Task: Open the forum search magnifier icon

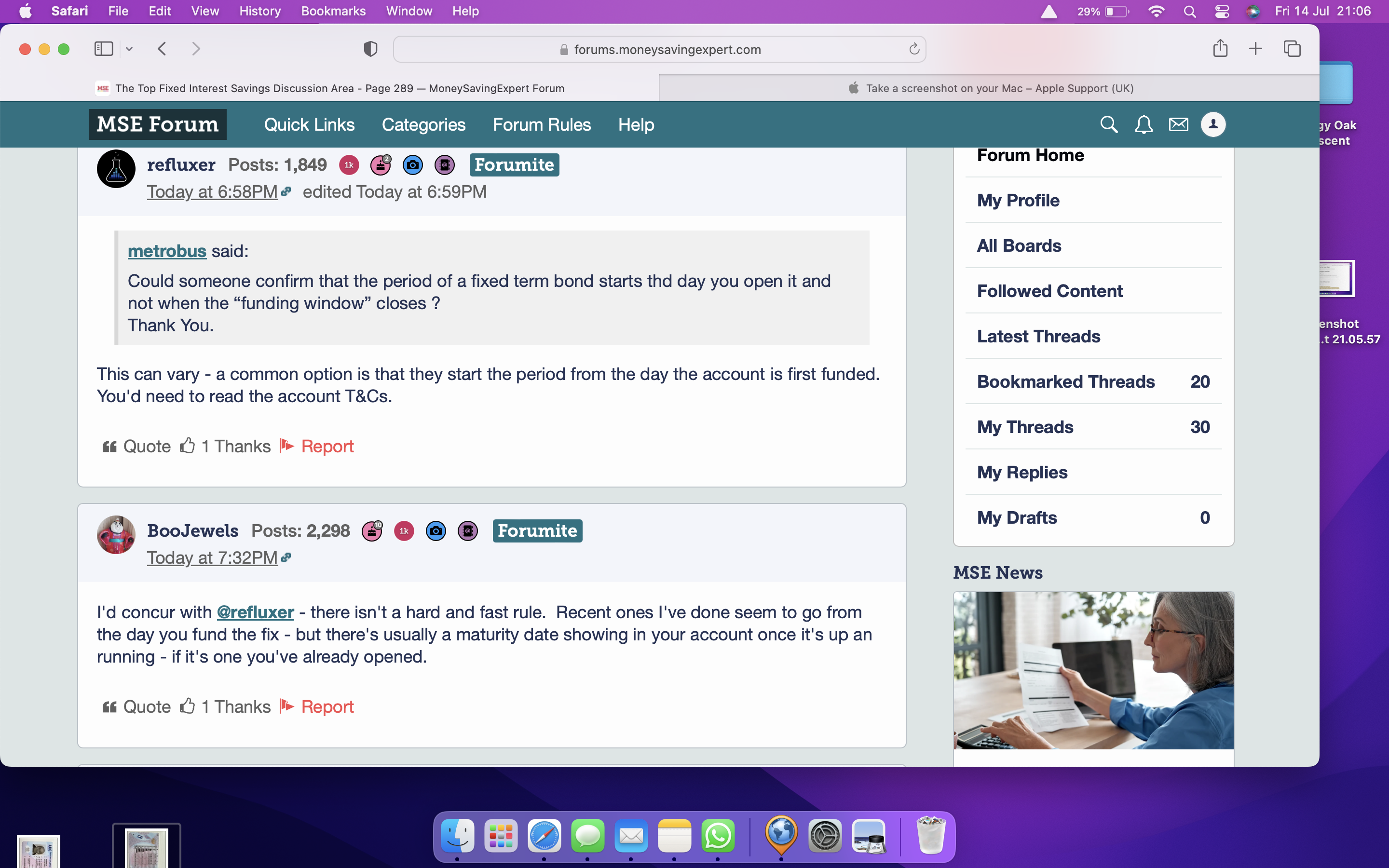Action: click(x=1108, y=124)
